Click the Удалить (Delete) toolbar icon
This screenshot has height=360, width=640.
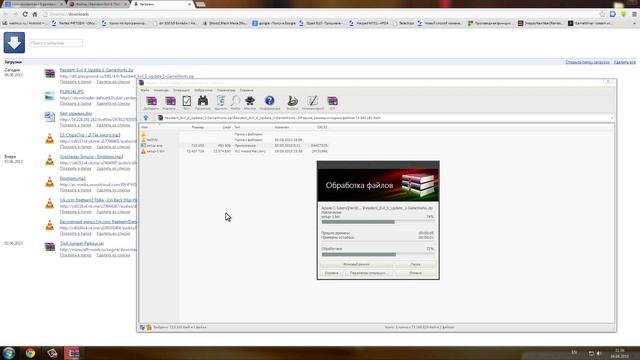click(220, 101)
